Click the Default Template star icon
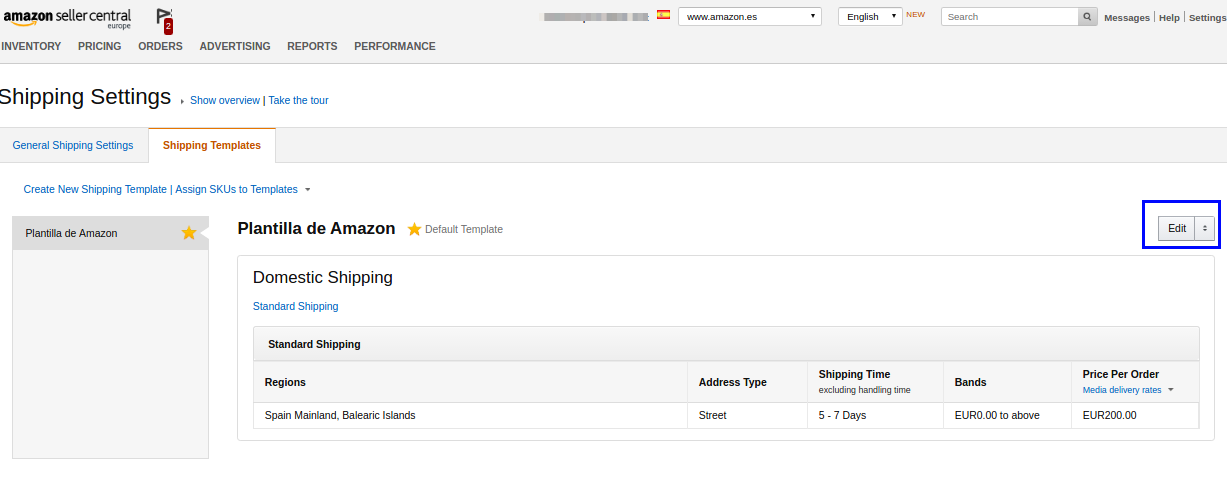This screenshot has width=1228, height=486. click(x=414, y=229)
